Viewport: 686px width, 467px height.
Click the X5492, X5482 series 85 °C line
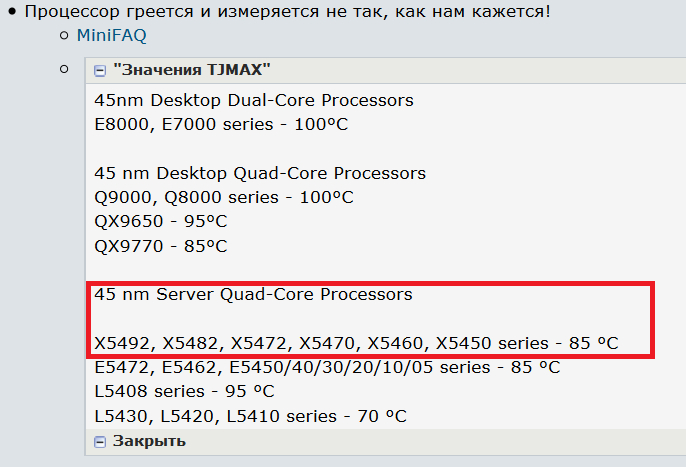pos(357,343)
